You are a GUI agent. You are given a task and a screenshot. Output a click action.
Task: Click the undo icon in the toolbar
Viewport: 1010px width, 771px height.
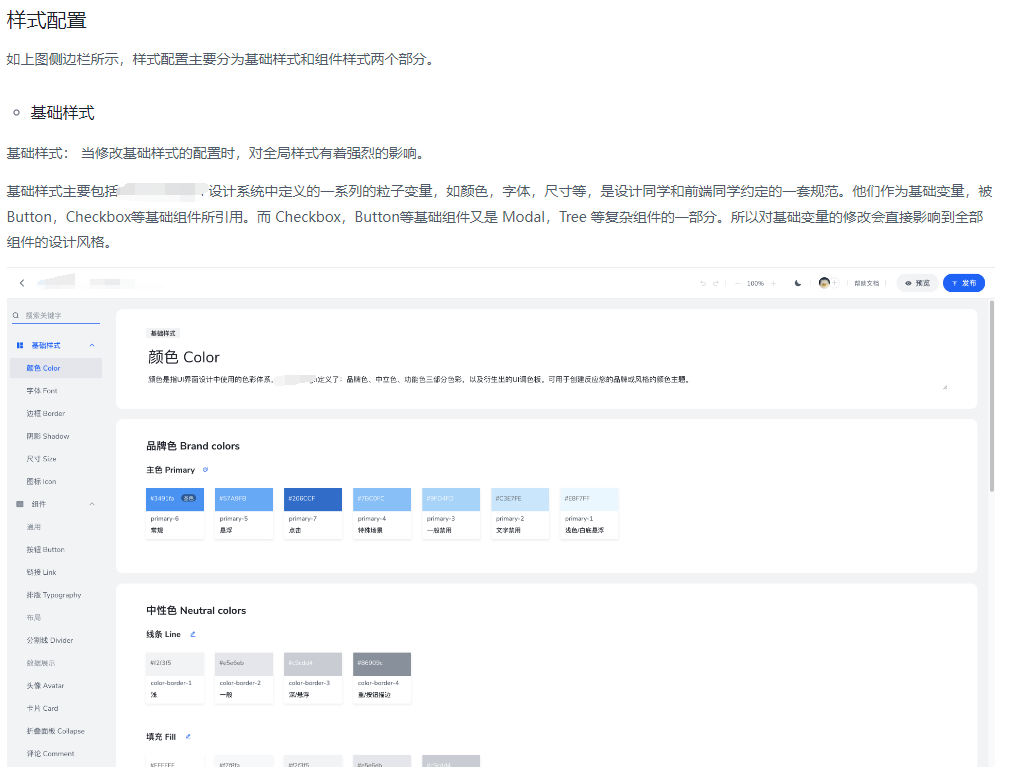pos(703,283)
